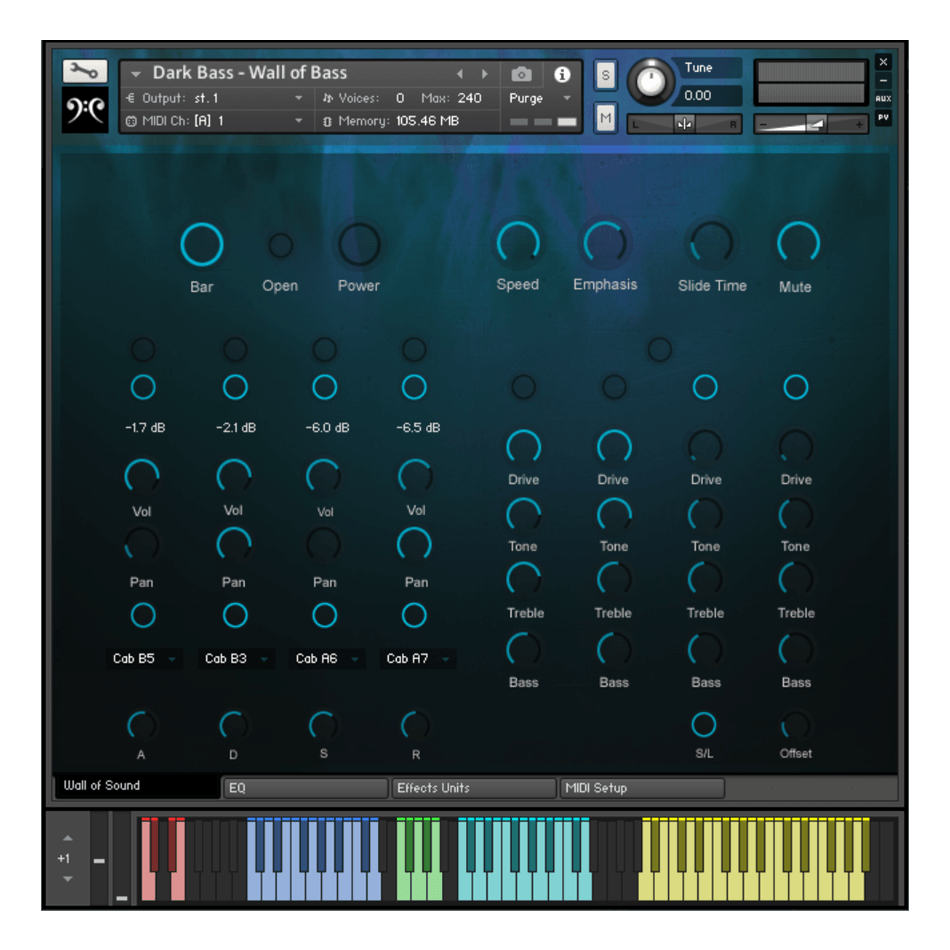Click the D decay envelope knob
Image resolution: width=950 pixels, height=950 pixels.
click(234, 725)
